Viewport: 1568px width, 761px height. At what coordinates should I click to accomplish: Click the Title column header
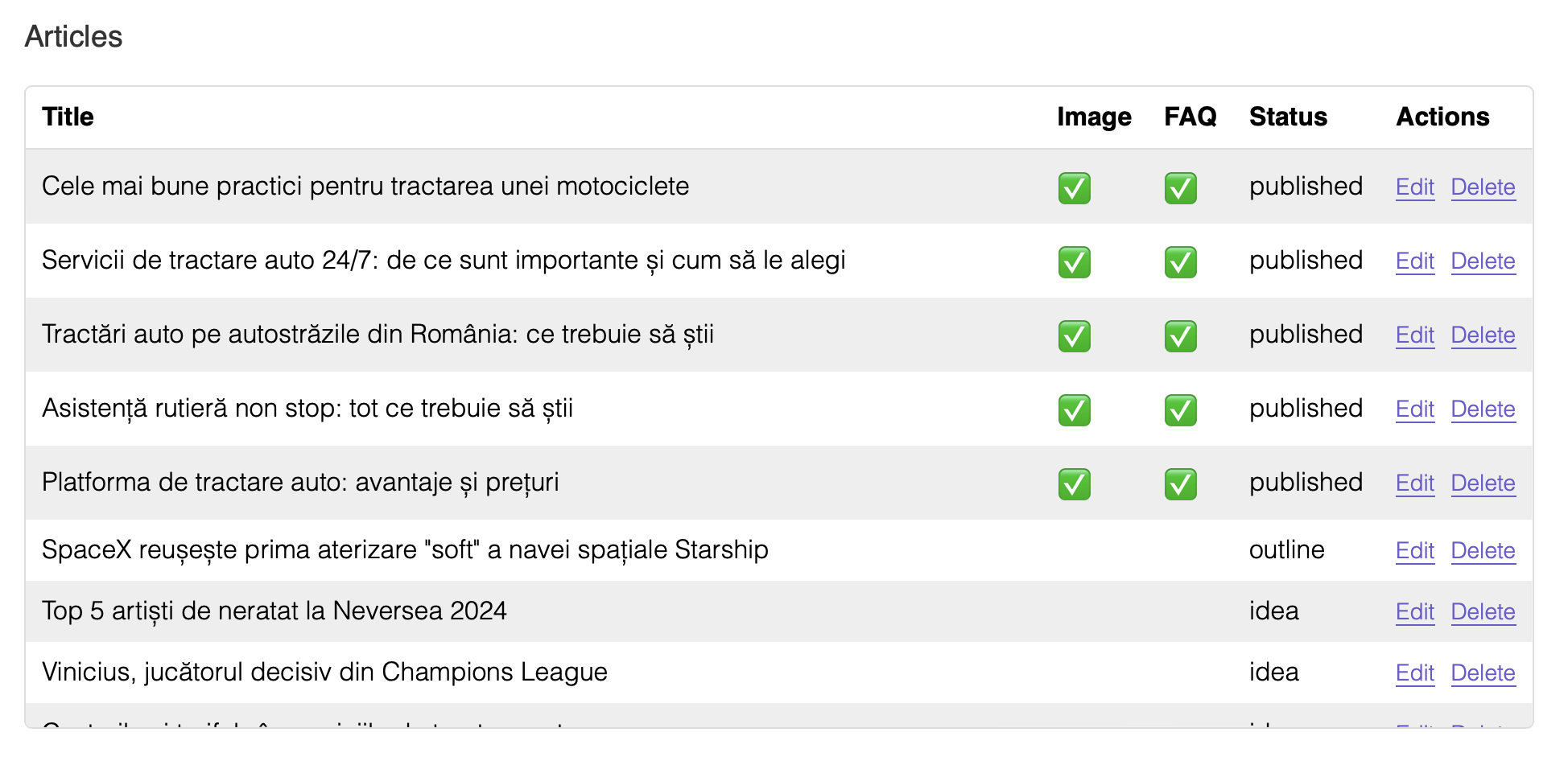tap(68, 117)
